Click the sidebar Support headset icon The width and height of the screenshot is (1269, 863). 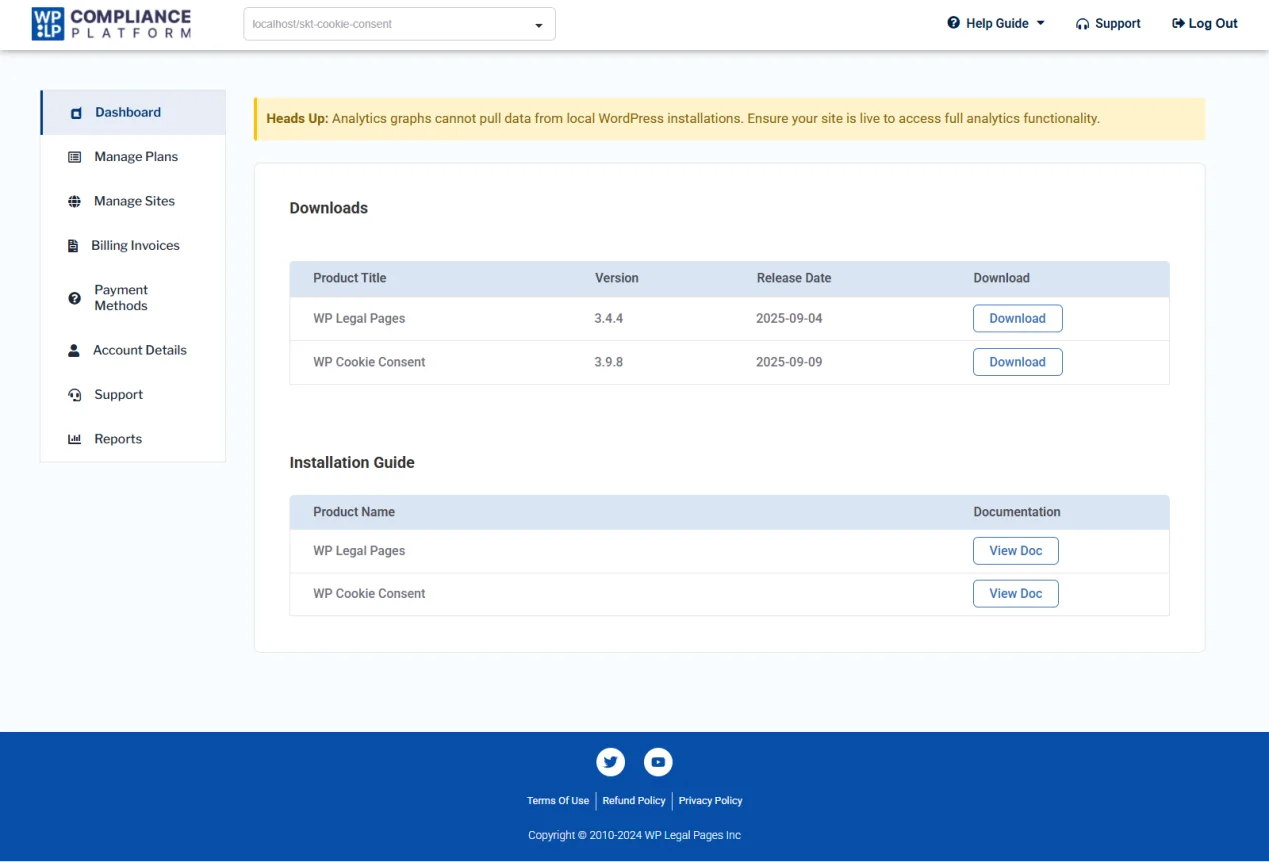coord(74,395)
